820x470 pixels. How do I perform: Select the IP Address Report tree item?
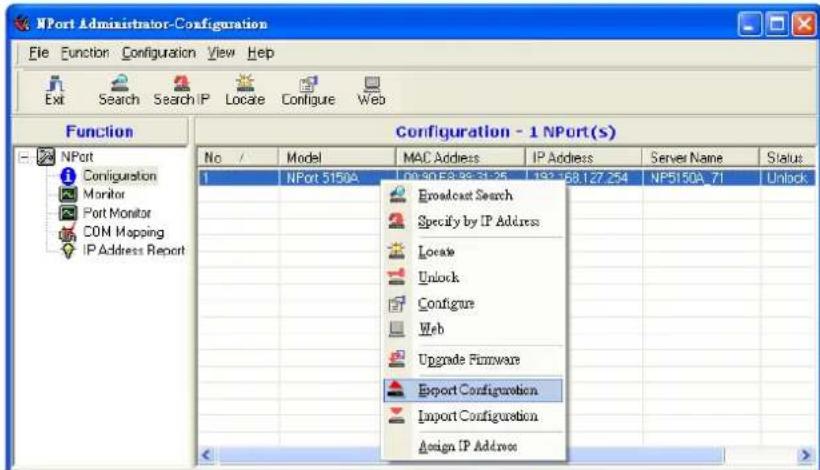[x=134, y=250]
